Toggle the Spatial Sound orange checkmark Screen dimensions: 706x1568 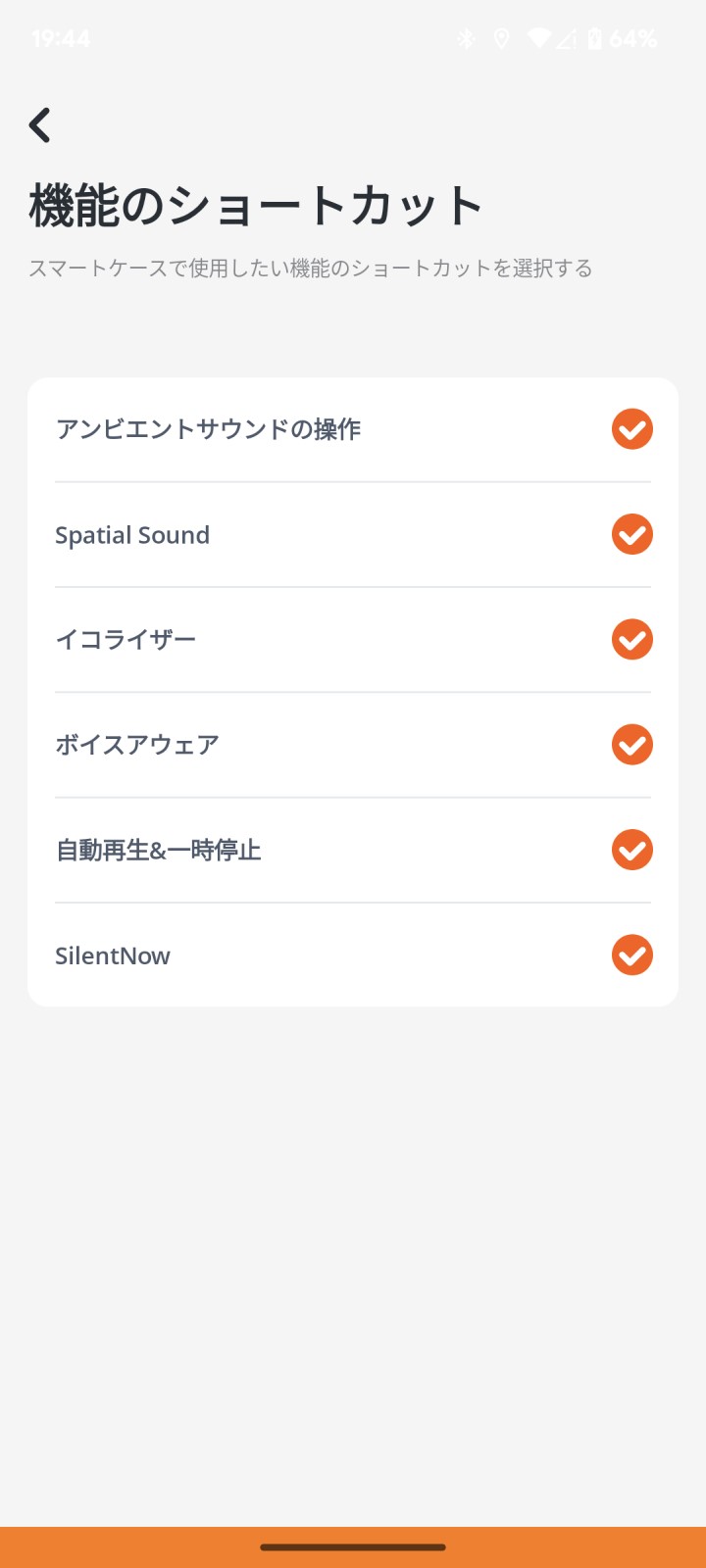[632, 534]
